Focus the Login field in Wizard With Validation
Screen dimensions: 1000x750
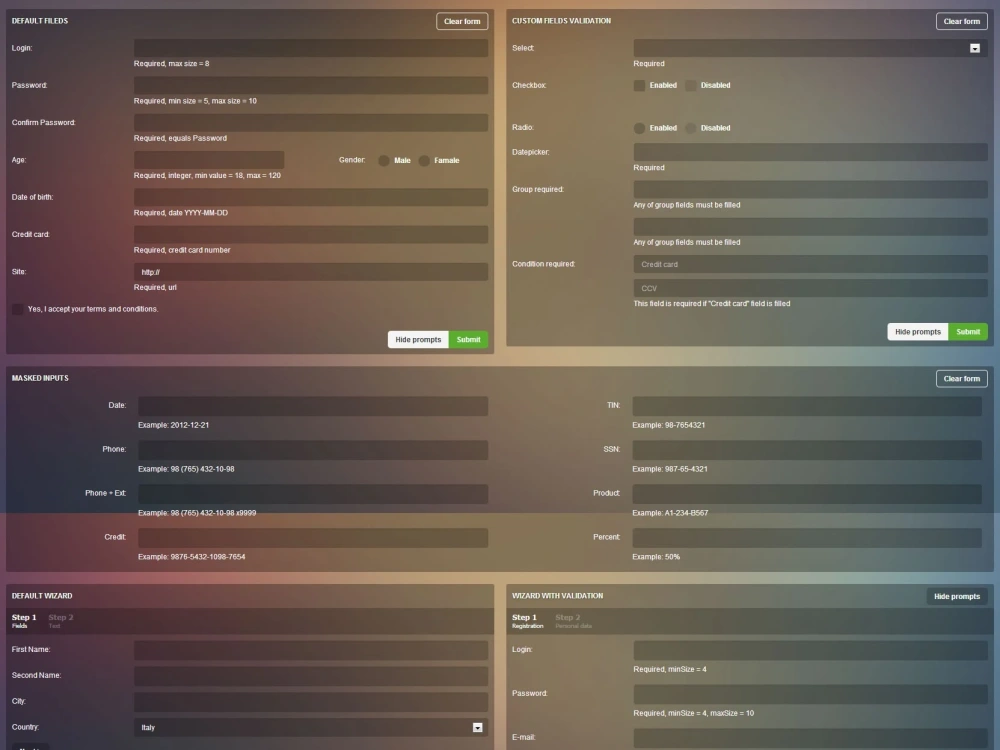(810, 651)
